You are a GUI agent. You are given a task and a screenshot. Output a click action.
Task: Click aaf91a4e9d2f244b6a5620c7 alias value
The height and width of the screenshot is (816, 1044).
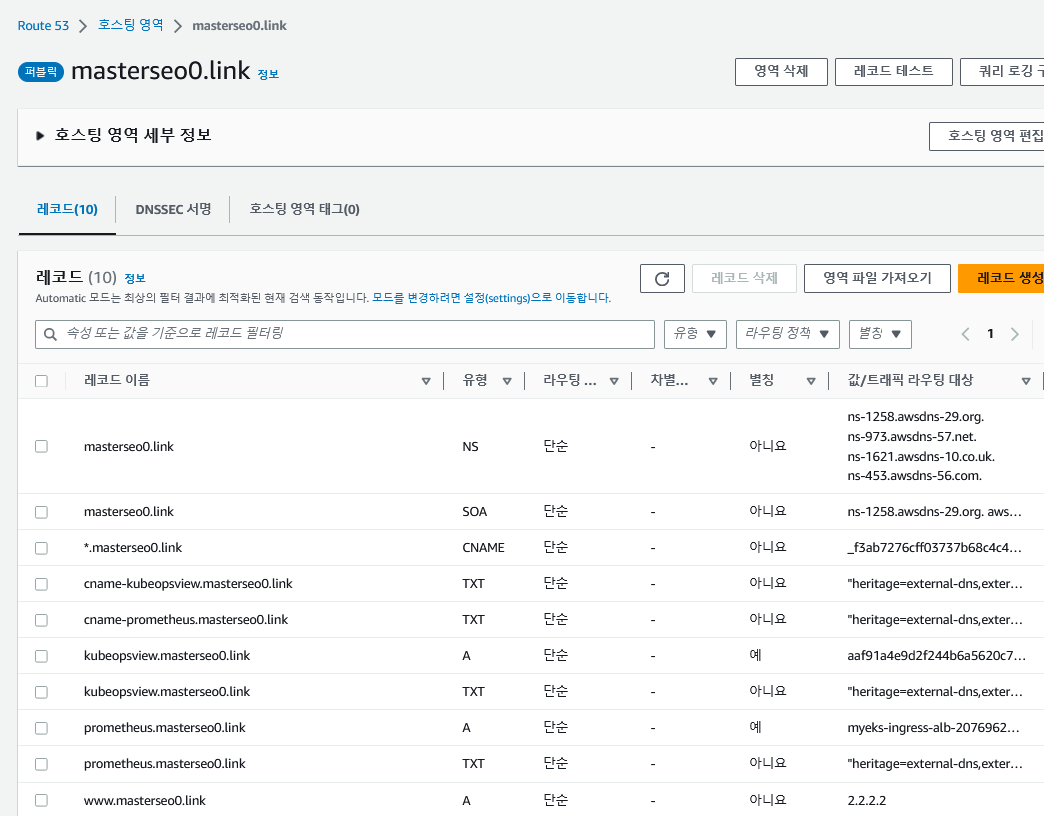click(x=936, y=656)
